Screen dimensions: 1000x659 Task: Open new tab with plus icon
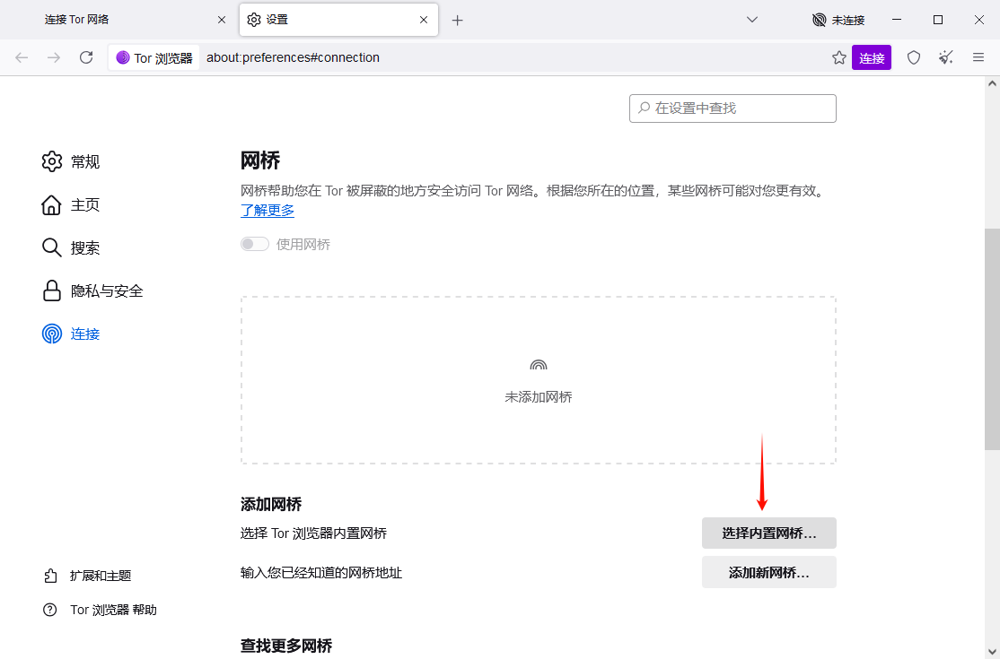(457, 20)
